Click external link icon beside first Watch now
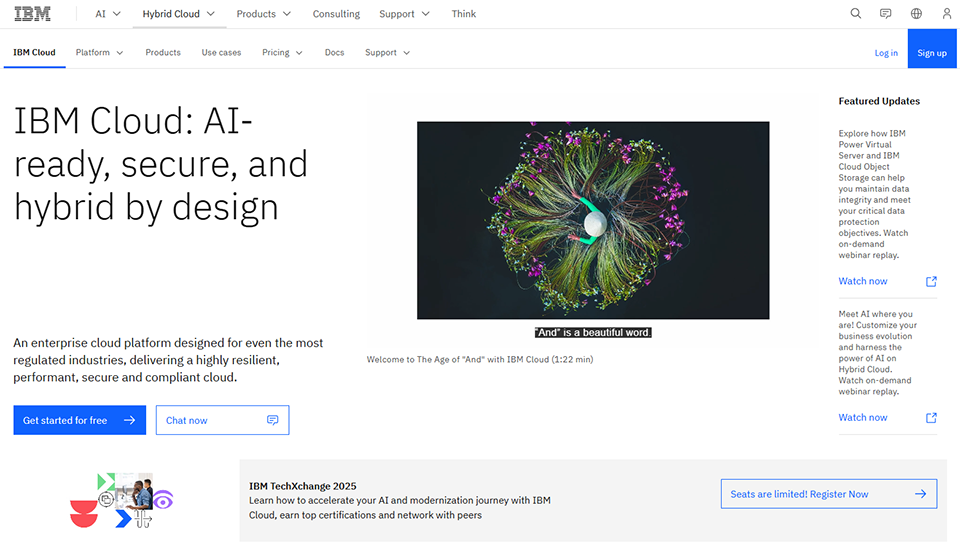This screenshot has height=546, width=960. (931, 281)
